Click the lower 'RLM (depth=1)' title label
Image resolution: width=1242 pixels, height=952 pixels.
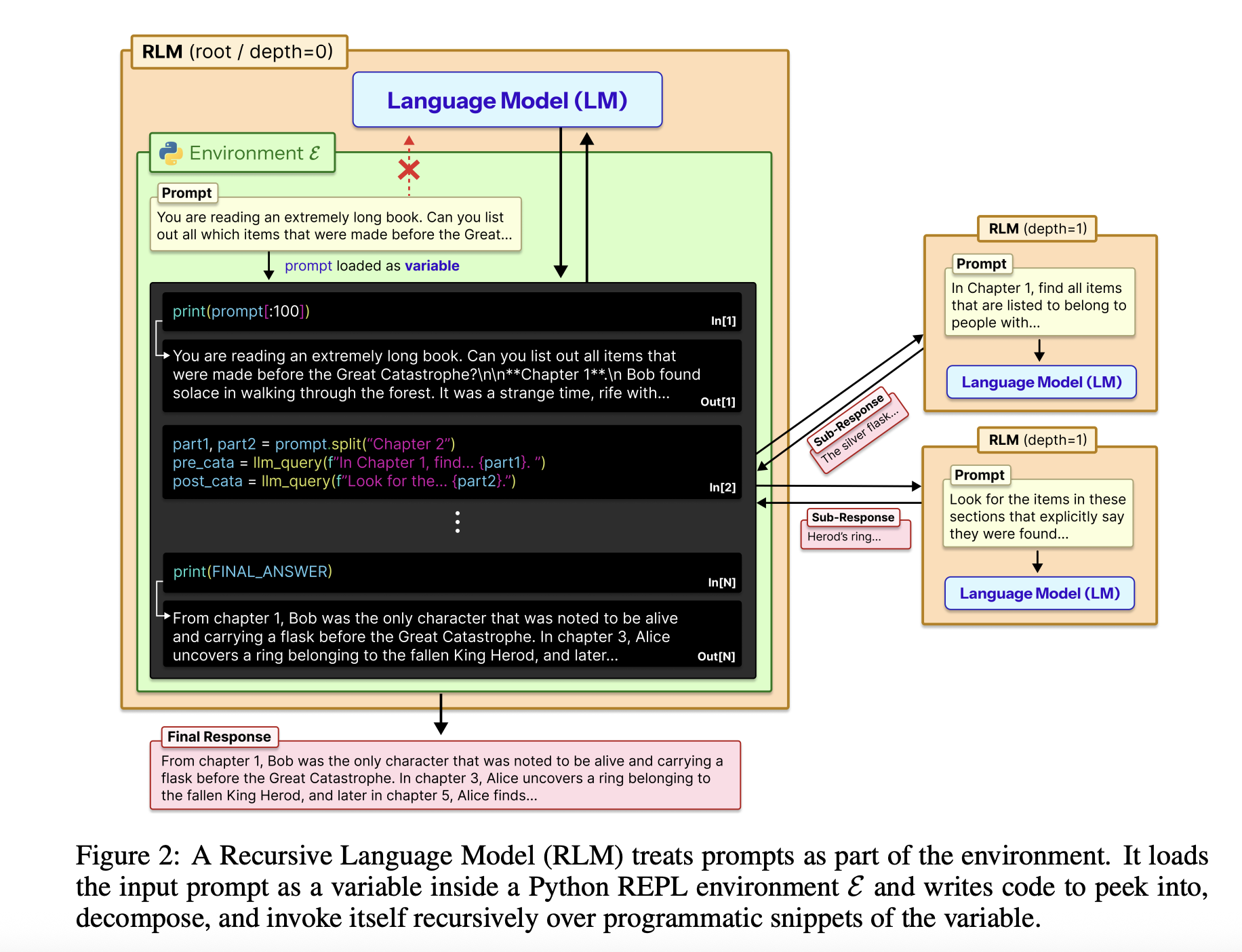[1037, 440]
